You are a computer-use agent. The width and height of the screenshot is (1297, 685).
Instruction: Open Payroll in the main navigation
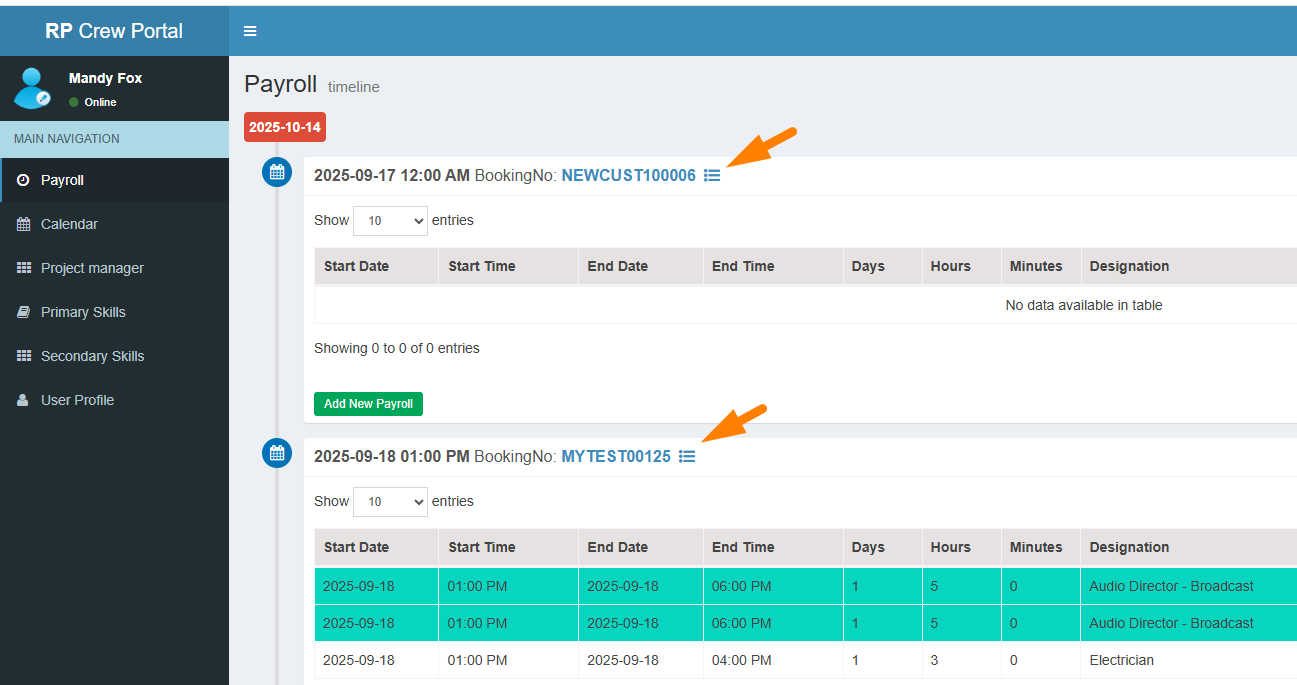click(x=114, y=180)
